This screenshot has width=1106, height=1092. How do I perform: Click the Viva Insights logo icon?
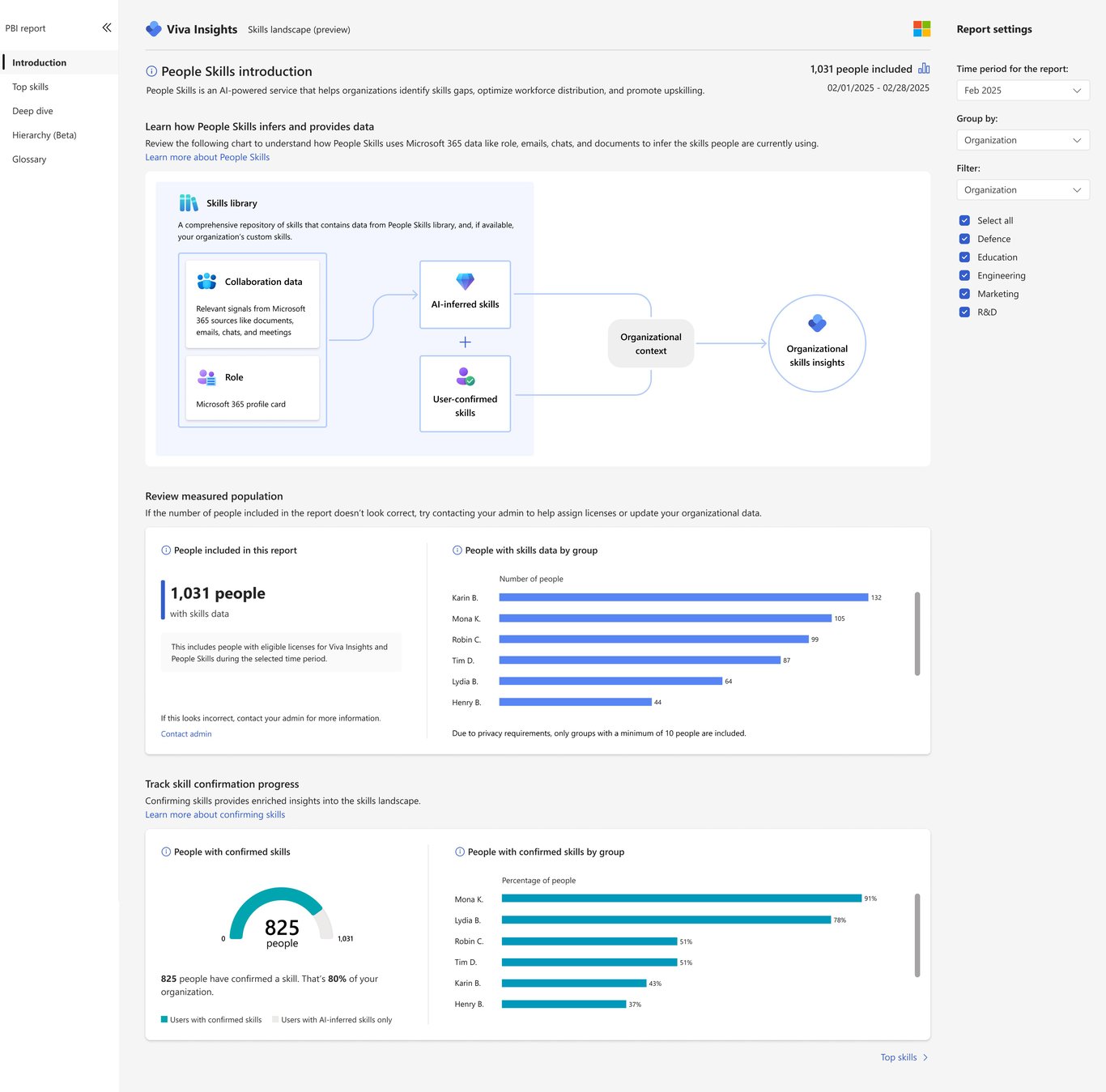click(154, 29)
